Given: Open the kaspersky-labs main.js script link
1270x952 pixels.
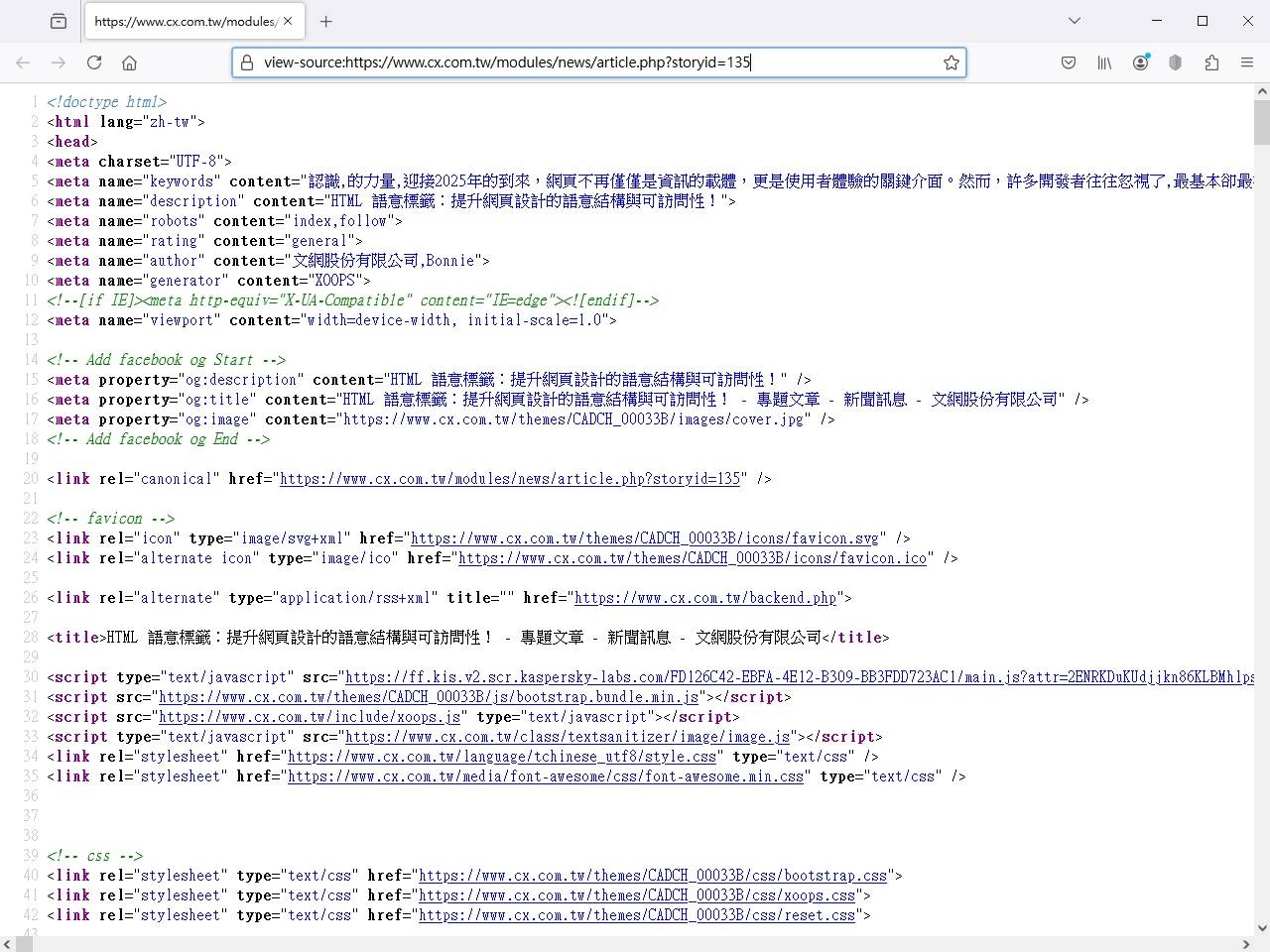Looking at the screenshot, I should coord(800,677).
